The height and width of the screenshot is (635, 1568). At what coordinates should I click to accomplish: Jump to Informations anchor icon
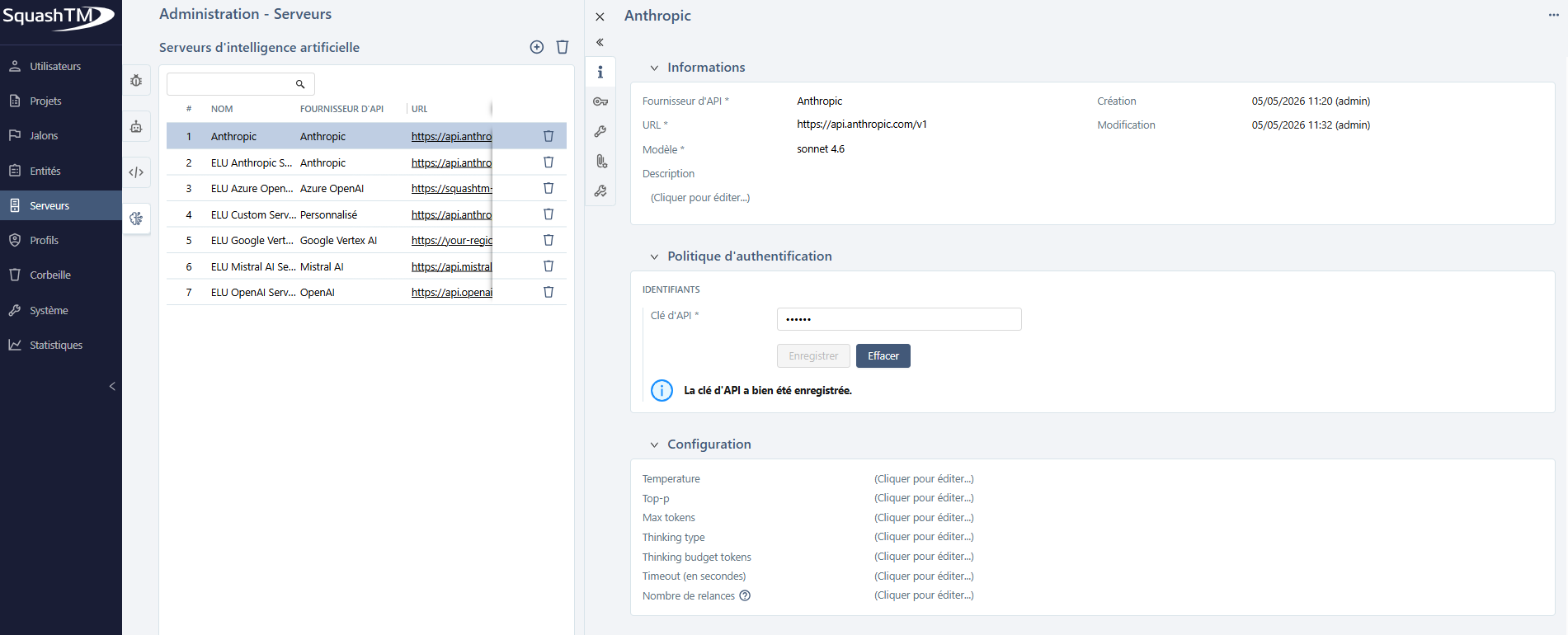click(x=600, y=72)
